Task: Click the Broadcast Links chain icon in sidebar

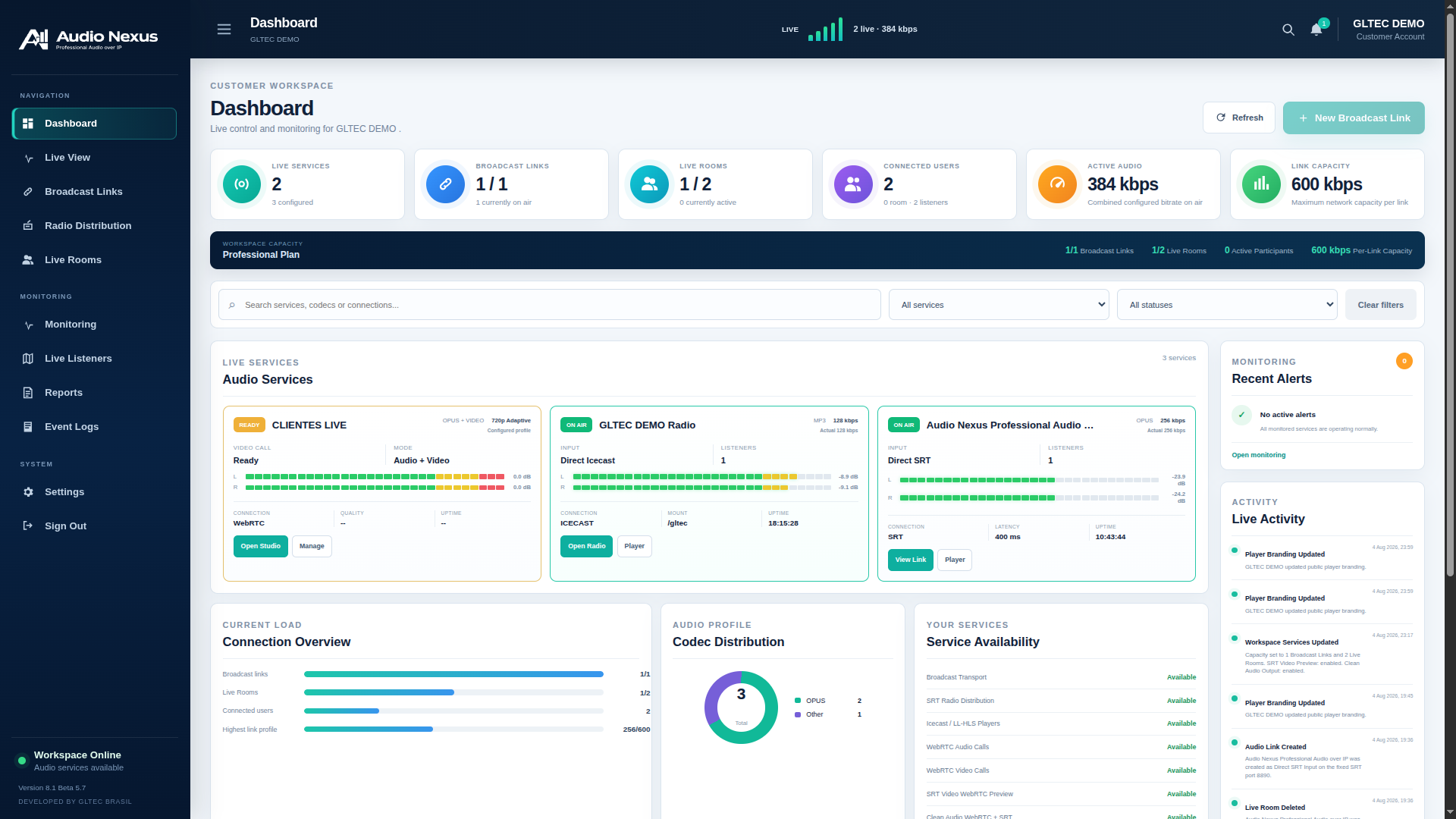Action: point(28,192)
